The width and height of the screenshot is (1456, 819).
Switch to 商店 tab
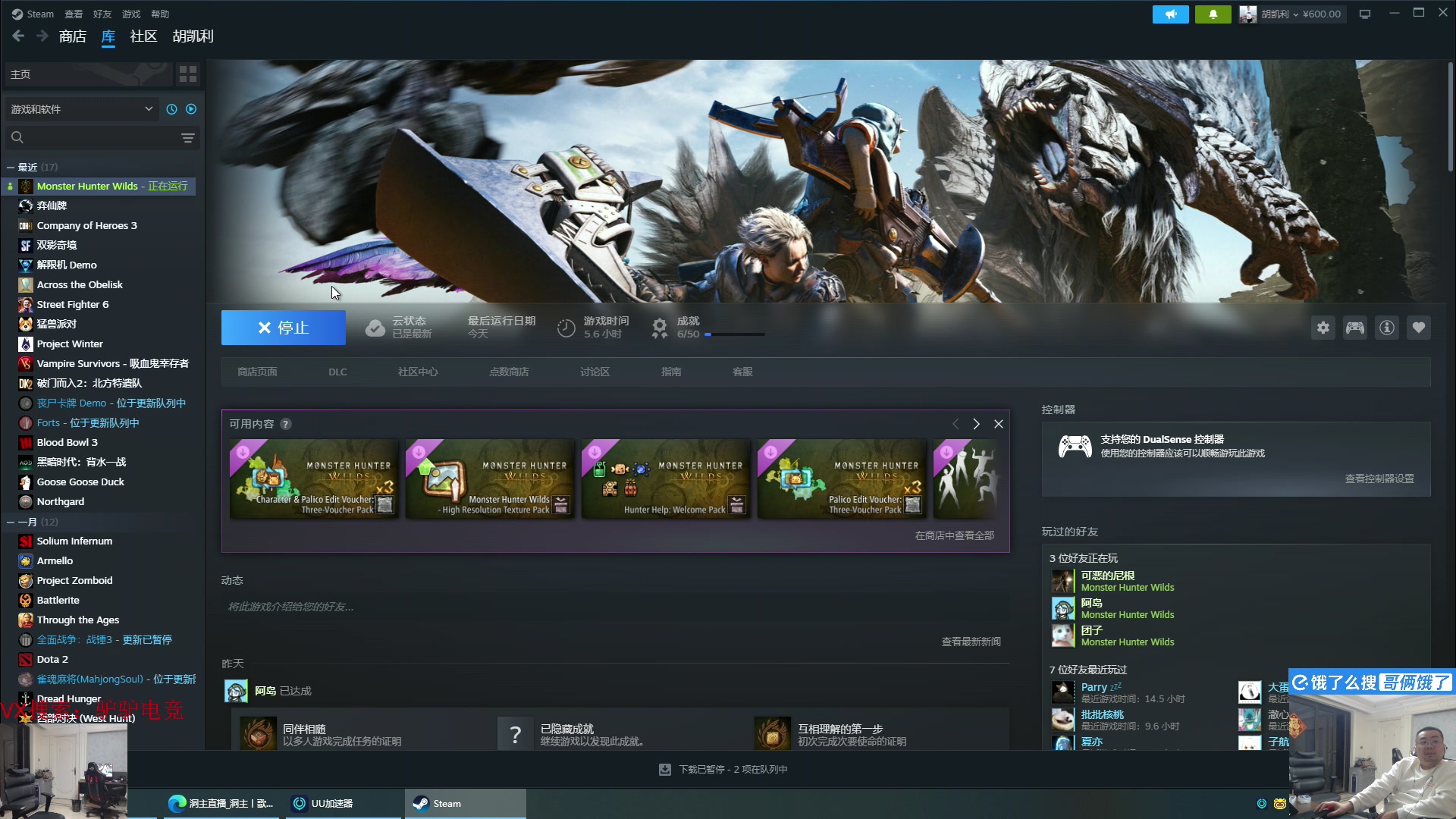point(73,36)
